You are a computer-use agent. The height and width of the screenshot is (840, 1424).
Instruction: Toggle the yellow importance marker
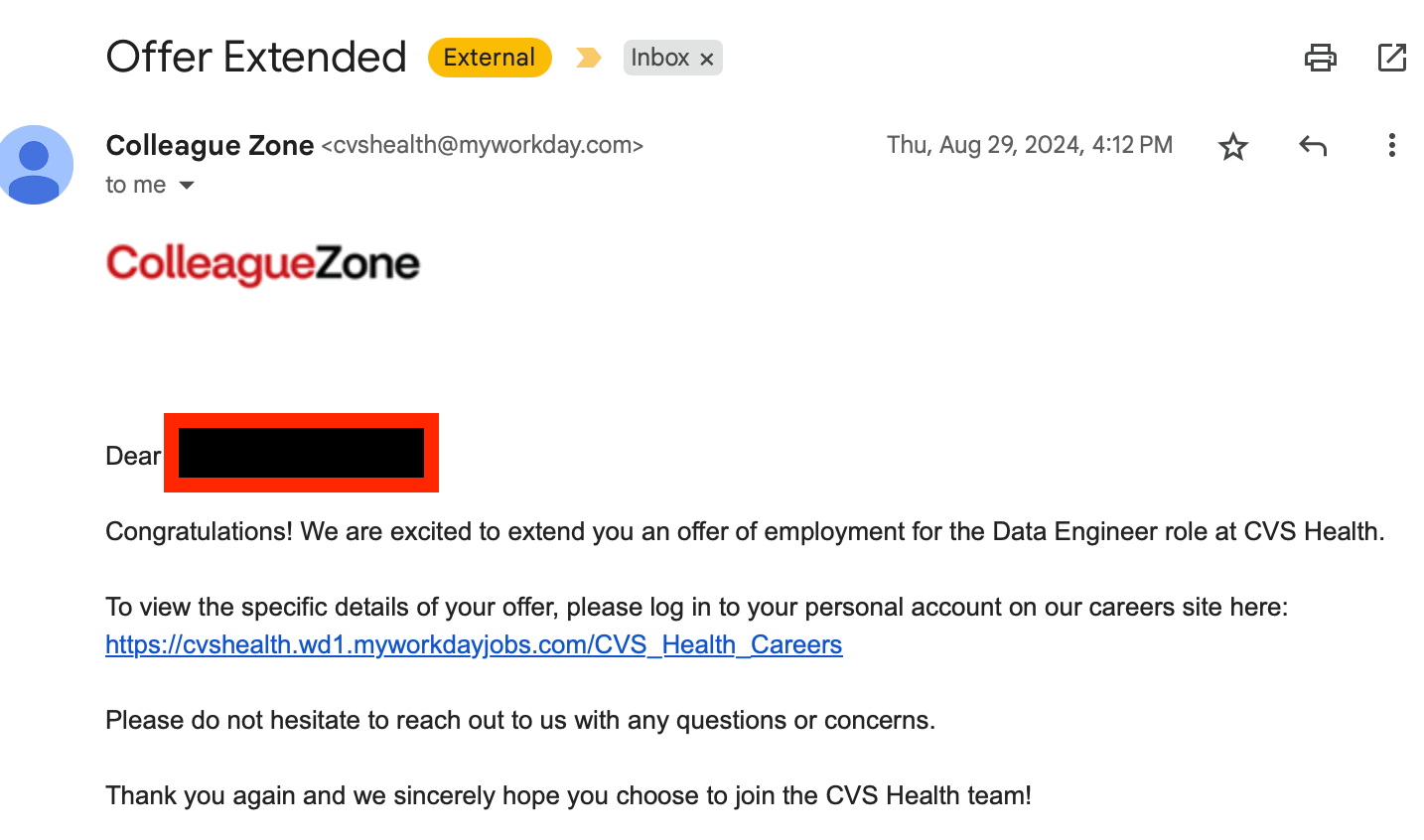588,59
